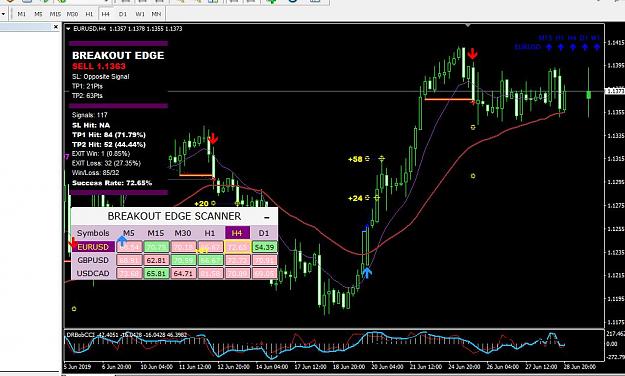Image resolution: width=625 pixels, height=376 pixels.
Task: Open USDCAD D1 scanner cell
Action: tap(264, 273)
